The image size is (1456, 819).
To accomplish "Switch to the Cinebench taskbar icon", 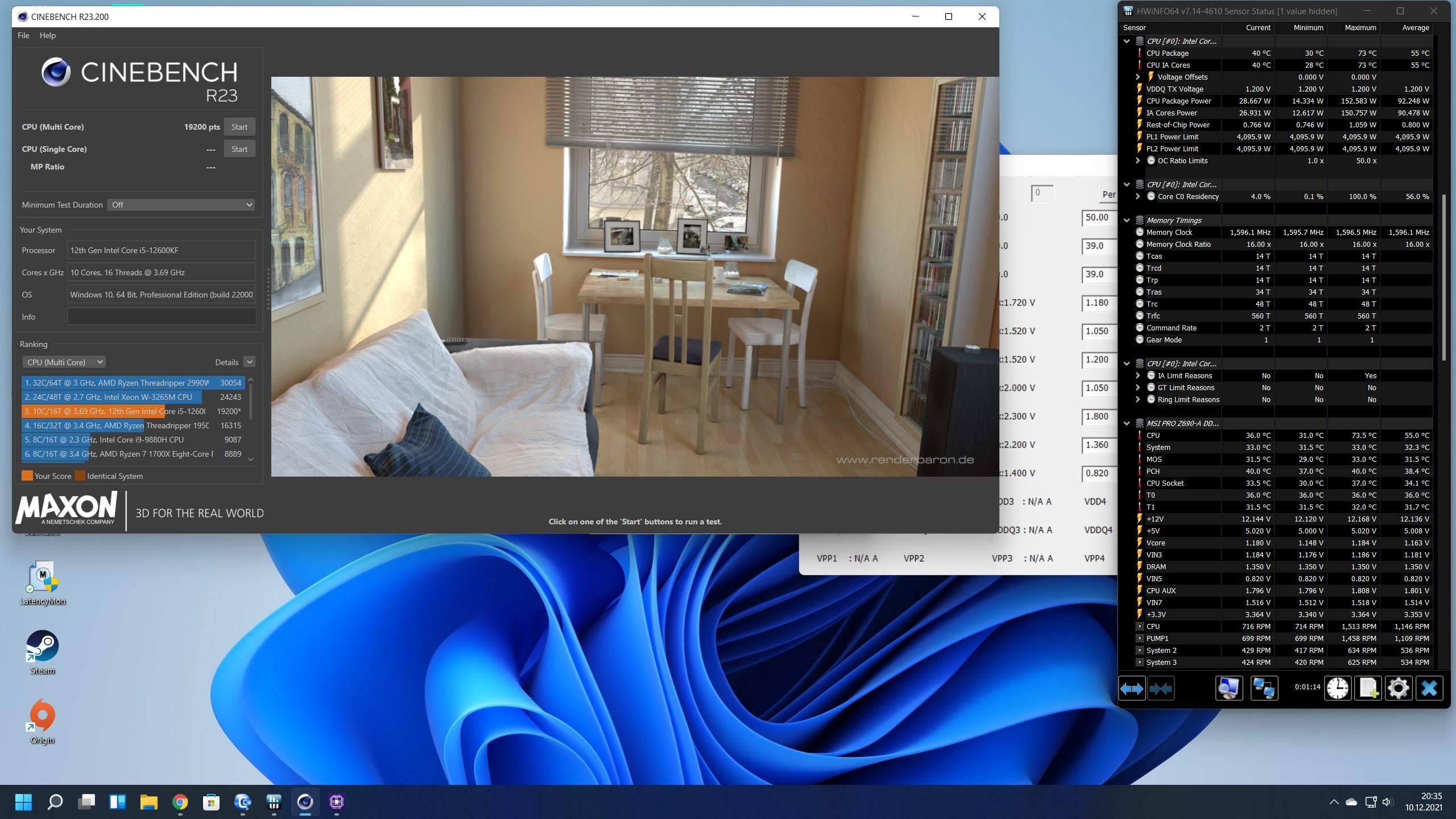I will tap(305, 802).
